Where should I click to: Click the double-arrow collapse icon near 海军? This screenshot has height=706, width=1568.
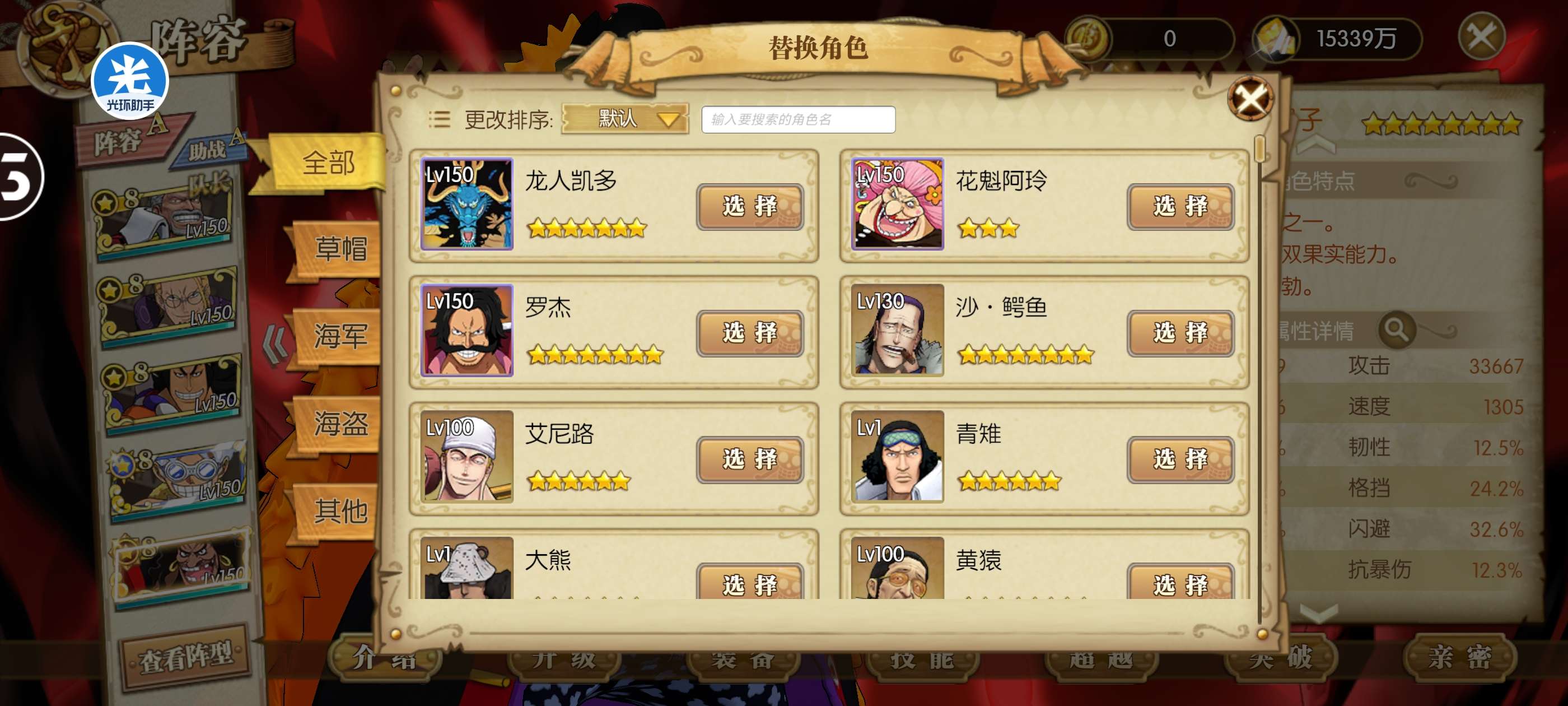pyautogui.click(x=276, y=344)
